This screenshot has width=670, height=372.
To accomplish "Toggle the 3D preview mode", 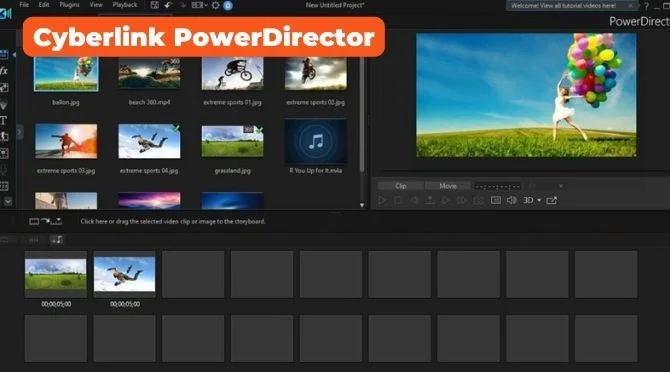I will (528, 200).
